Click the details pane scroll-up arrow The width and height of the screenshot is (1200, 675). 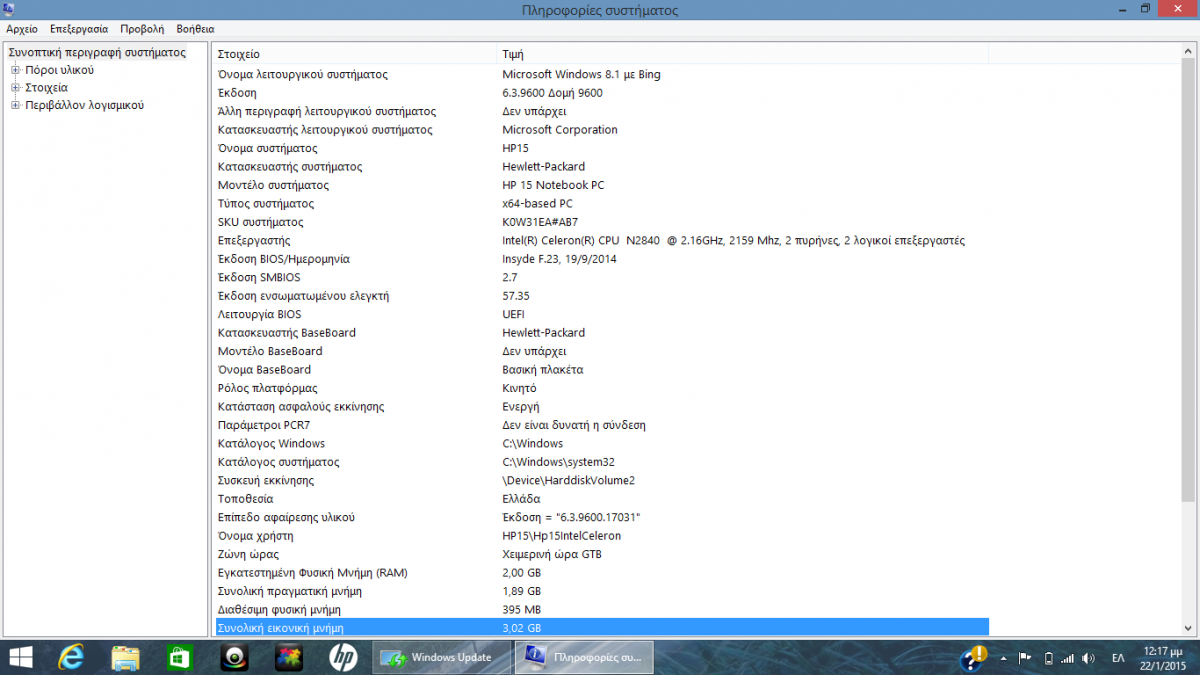pyautogui.click(x=1188, y=52)
